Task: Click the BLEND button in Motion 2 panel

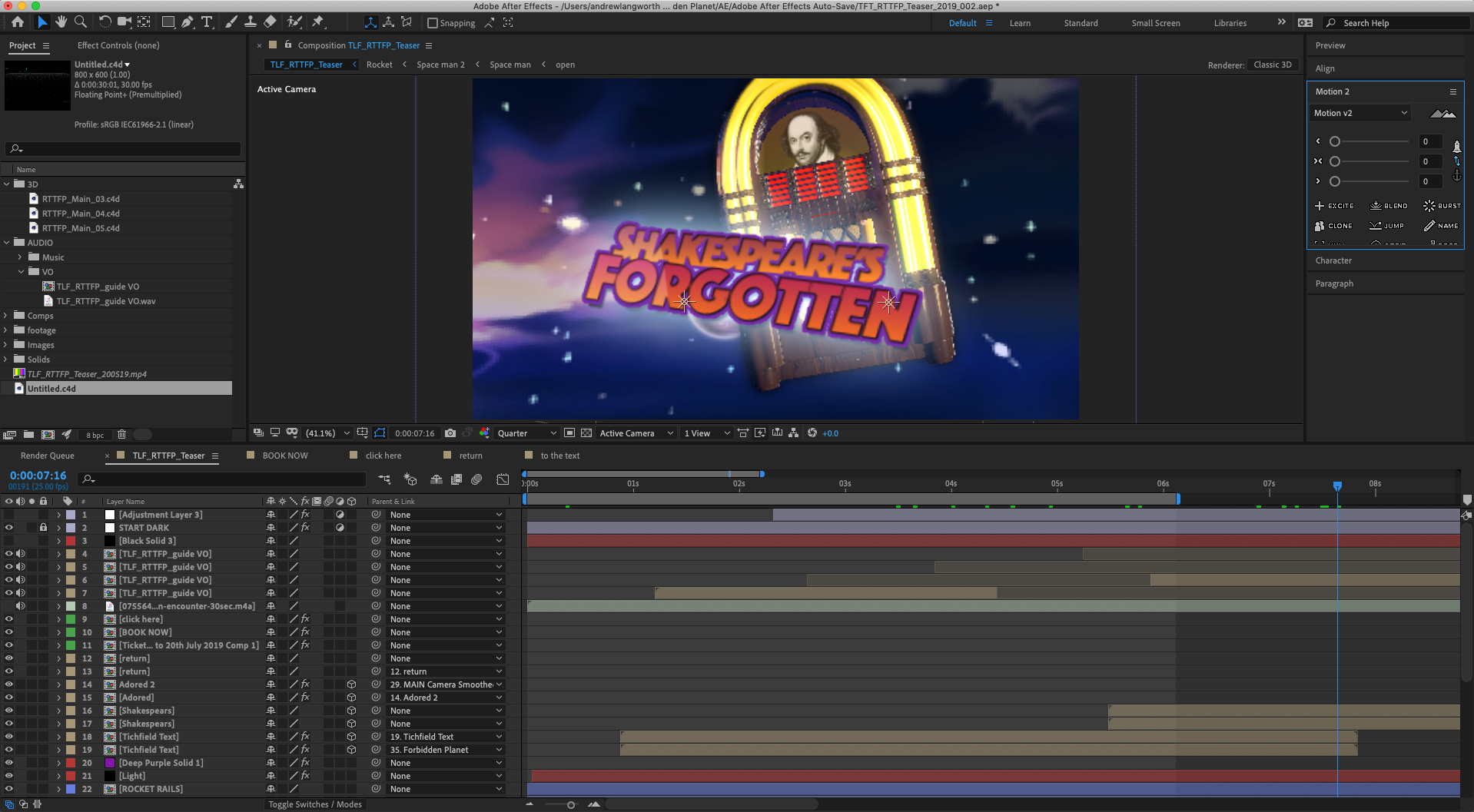Action: (x=1389, y=206)
